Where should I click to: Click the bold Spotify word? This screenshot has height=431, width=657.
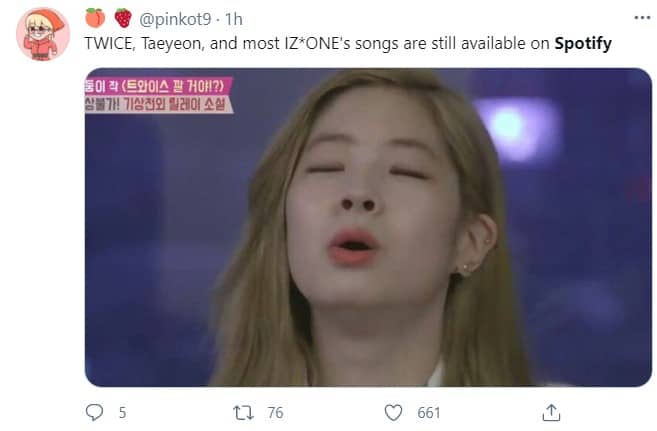583,44
